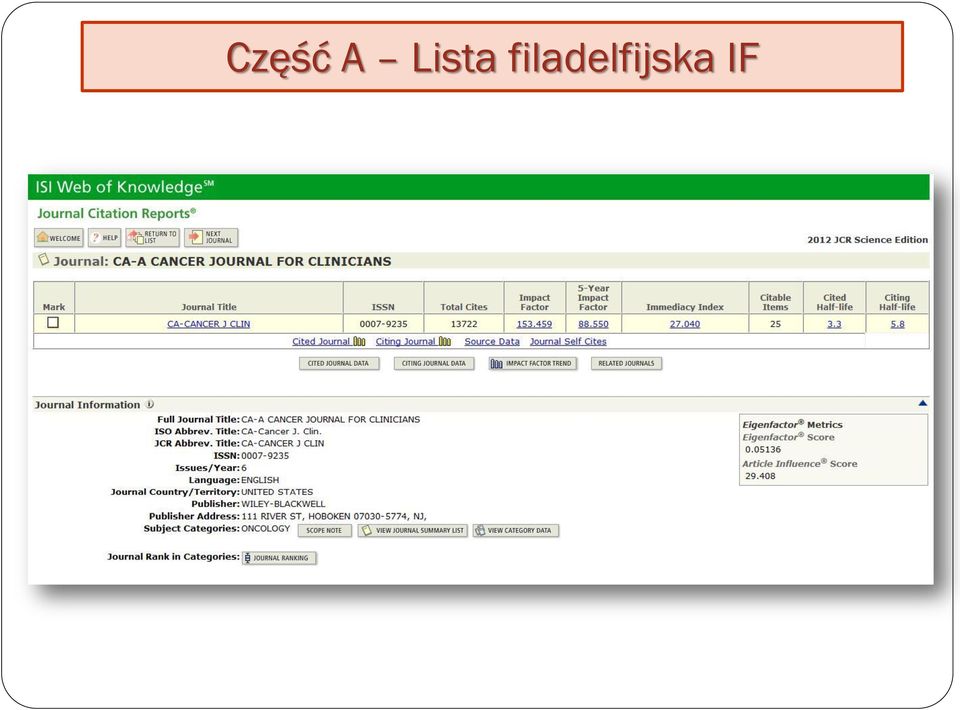This screenshot has width=960, height=710.
Task: Click the Journal Country value UNITED STATES
Action: point(277,492)
